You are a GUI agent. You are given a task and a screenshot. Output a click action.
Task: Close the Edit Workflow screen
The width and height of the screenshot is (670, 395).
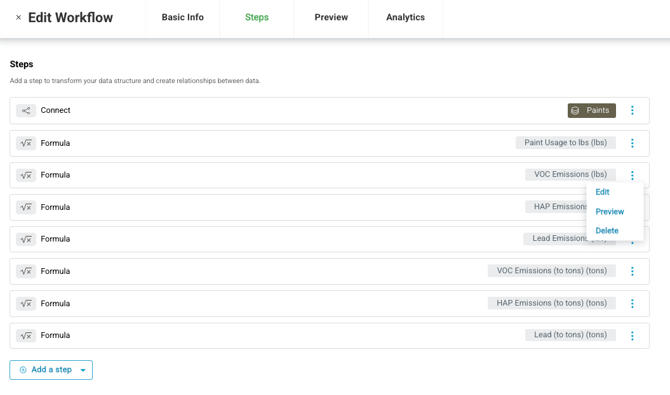click(x=18, y=18)
